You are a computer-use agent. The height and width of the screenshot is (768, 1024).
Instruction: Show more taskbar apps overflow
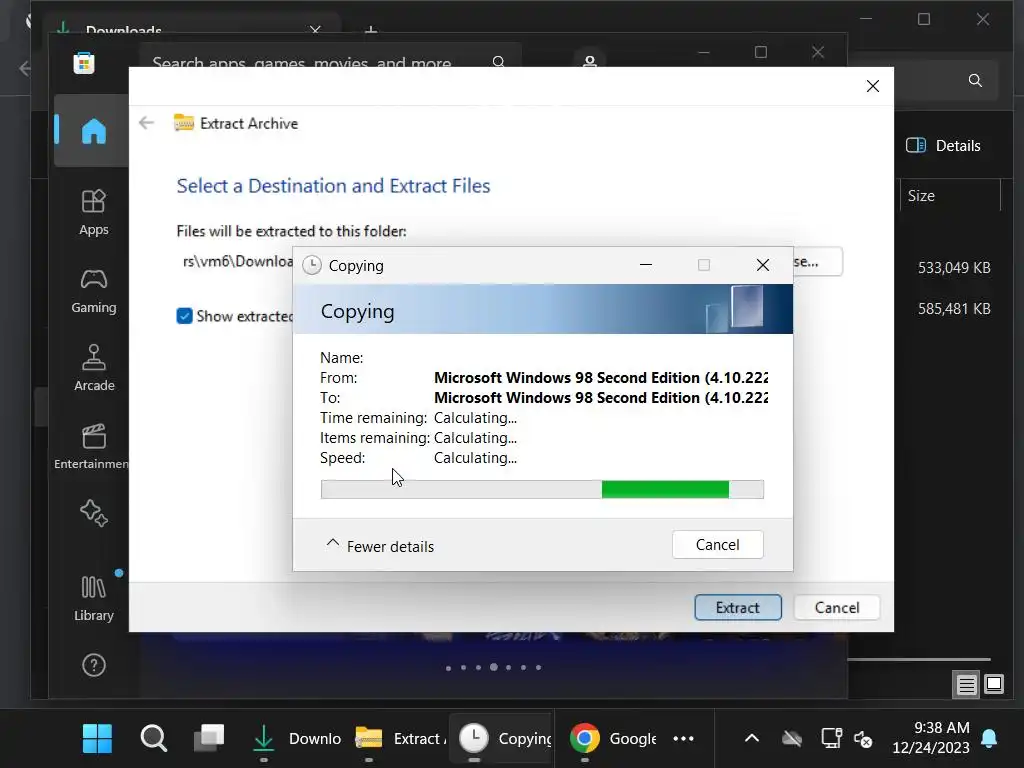683,738
